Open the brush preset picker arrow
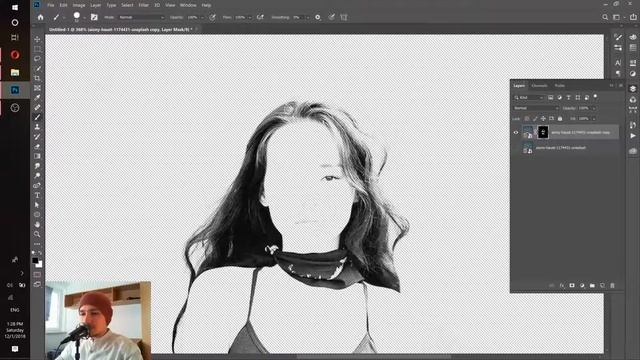 (x=84, y=18)
